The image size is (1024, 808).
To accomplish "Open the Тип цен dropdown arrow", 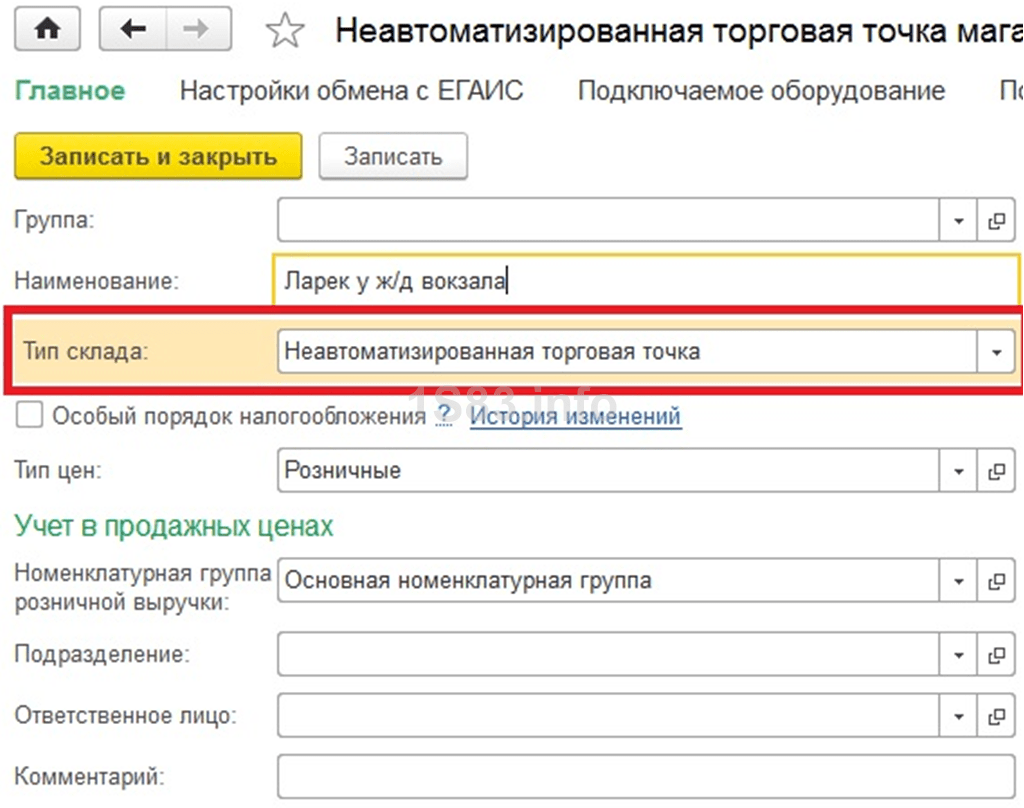I will [x=958, y=471].
